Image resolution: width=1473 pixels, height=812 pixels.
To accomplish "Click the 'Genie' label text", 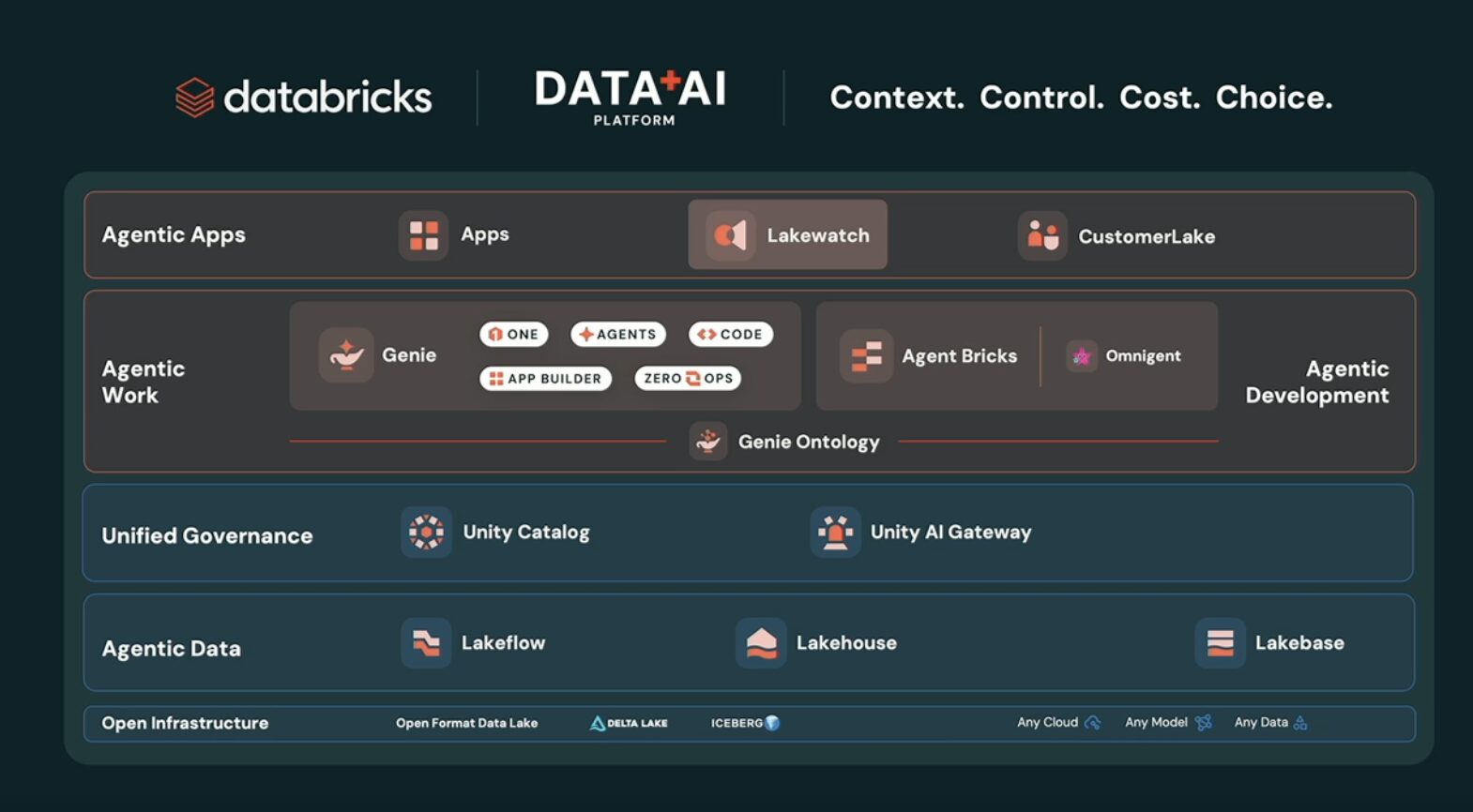I will (409, 354).
